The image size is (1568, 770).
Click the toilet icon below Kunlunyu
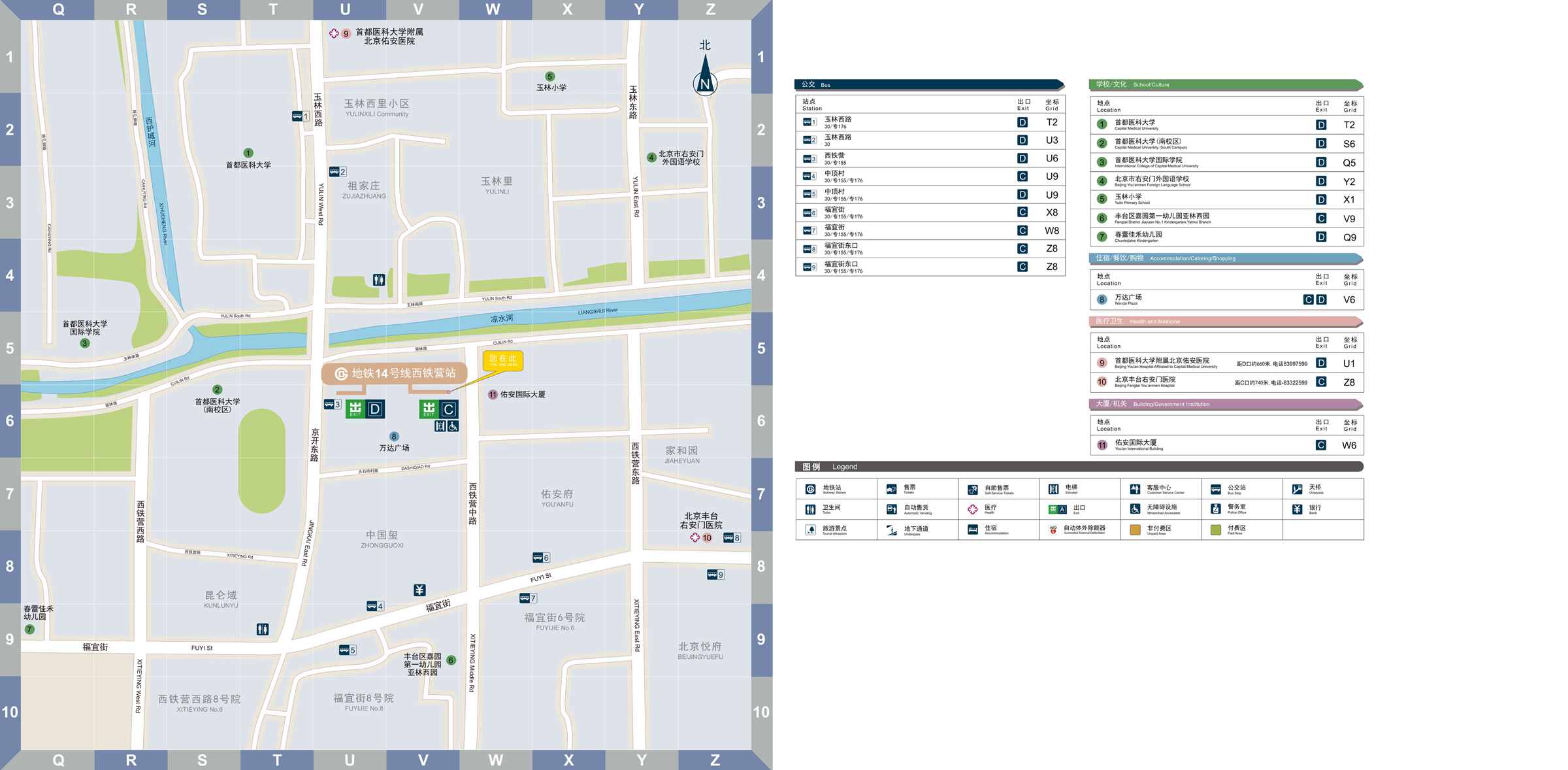click(x=263, y=629)
